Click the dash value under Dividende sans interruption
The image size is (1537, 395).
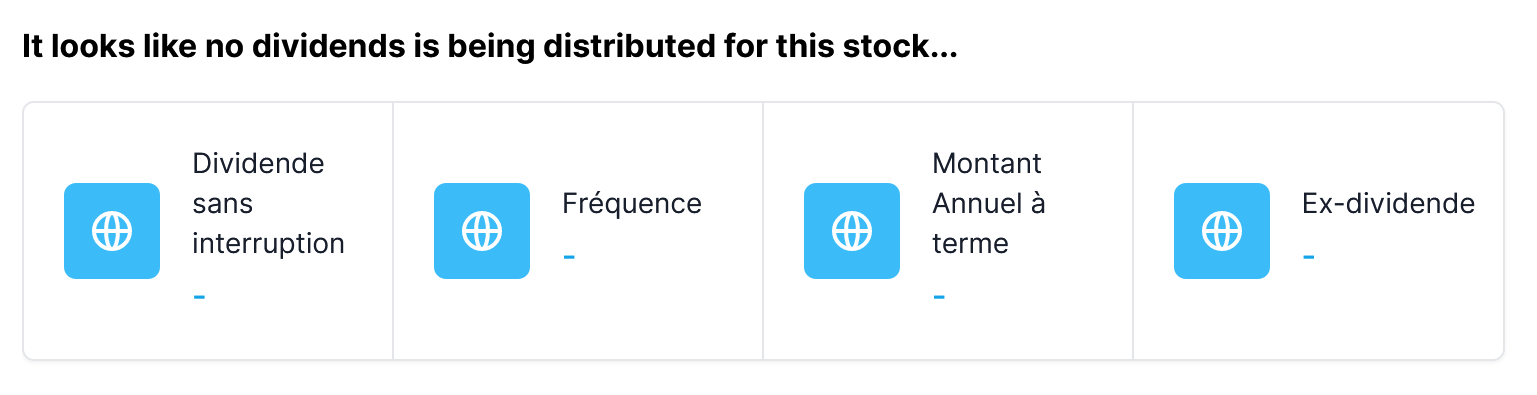click(x=199, y=297)
